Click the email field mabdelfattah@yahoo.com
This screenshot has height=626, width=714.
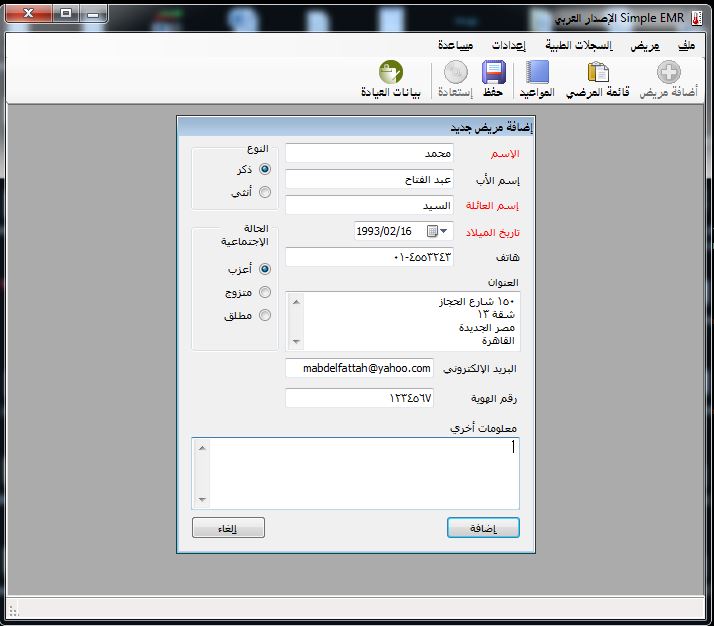click(x=359, y=368)
